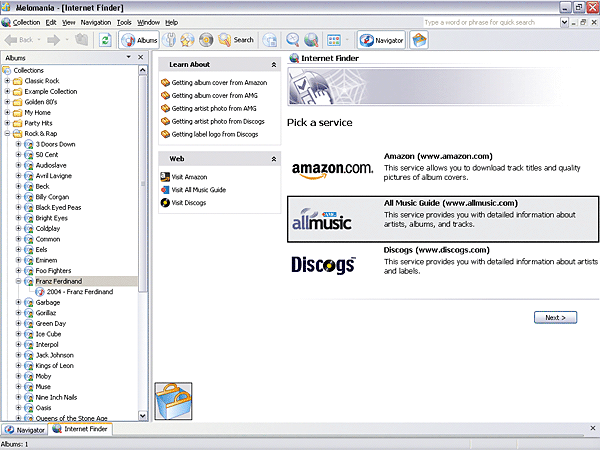Open Getting label logo from Discogs help
This screenshot has height=450, width=600.
(215, 135)
